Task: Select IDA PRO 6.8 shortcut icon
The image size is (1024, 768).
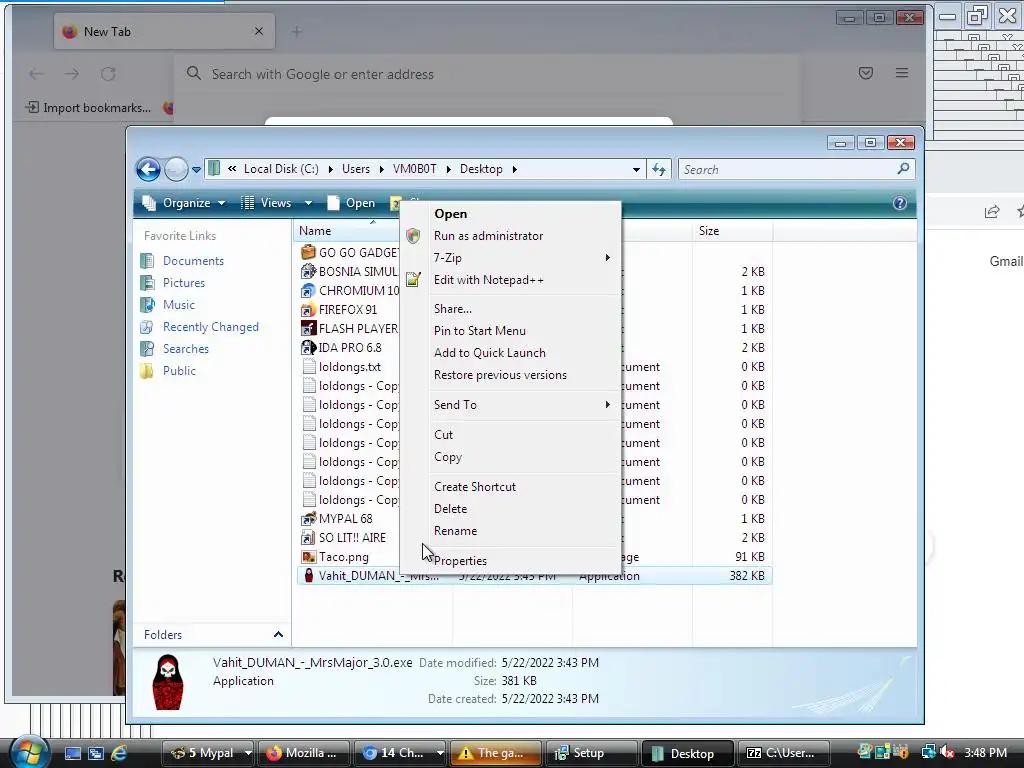Action: (x=308, y=347)
